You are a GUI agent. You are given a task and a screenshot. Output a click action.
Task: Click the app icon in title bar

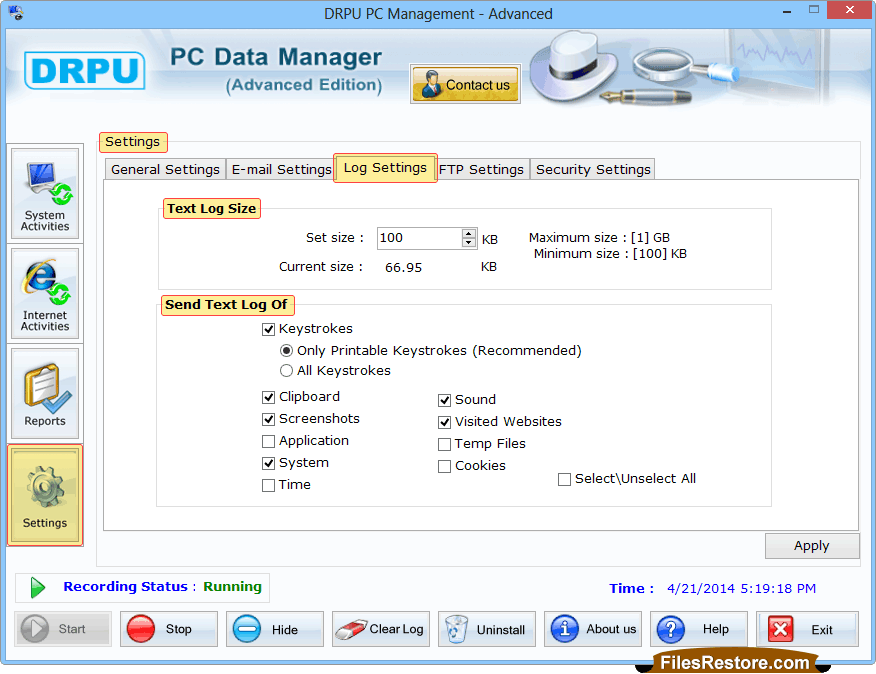(16, 12)
